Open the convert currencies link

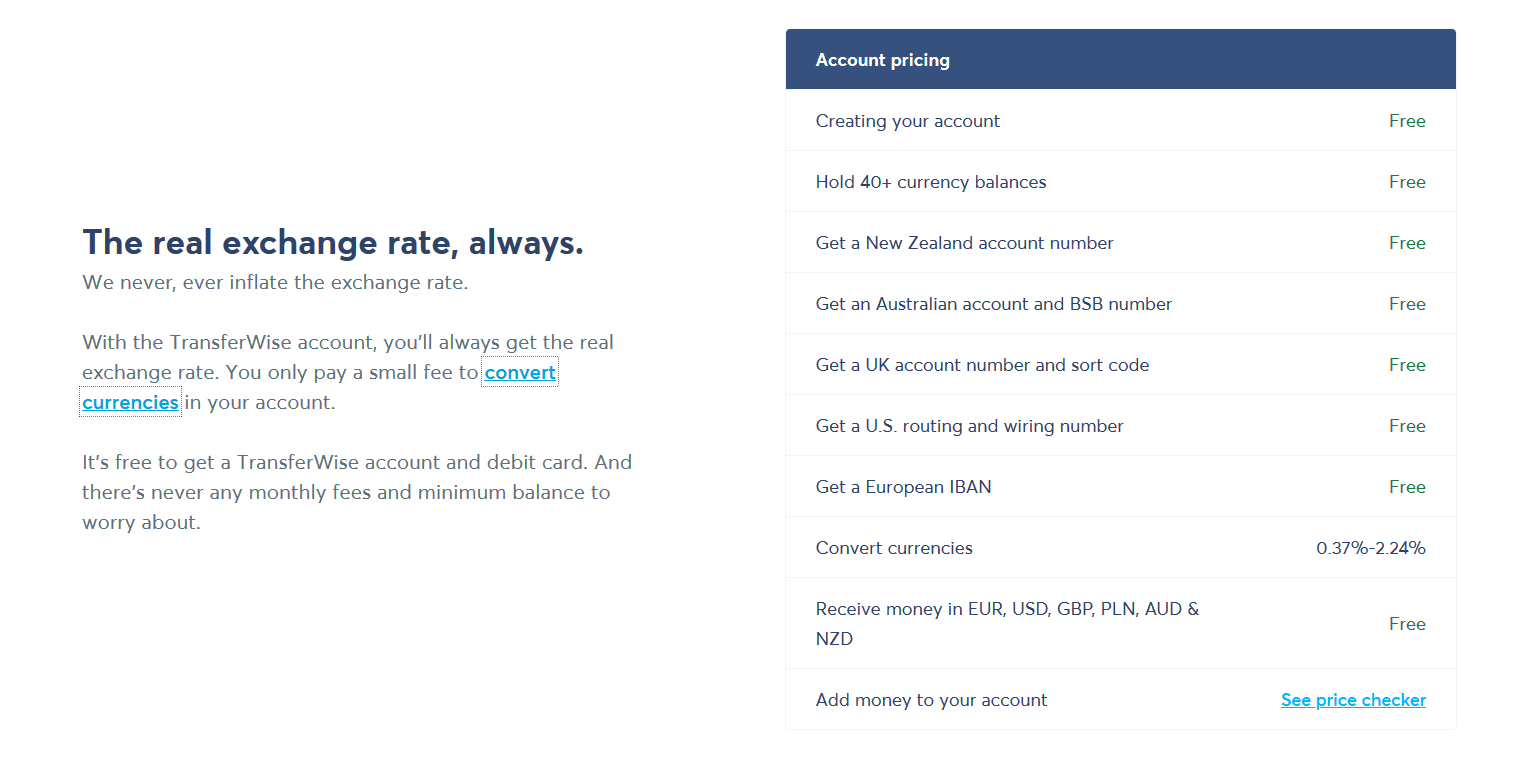click(519, 373)
